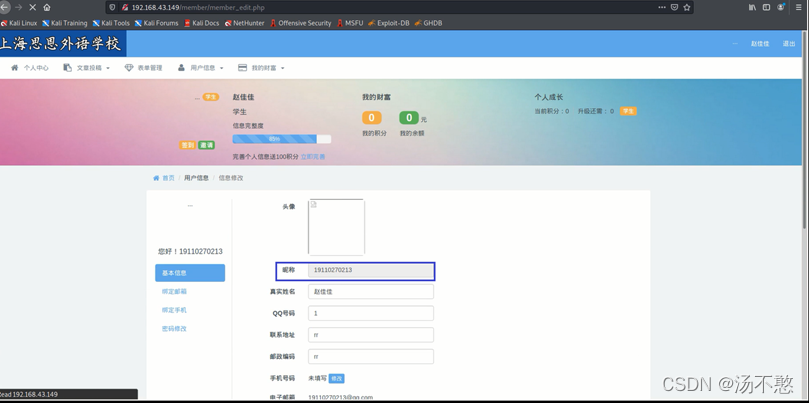Click the Pocket save icon
Screen dimensions: 809x403
[674, 7]
